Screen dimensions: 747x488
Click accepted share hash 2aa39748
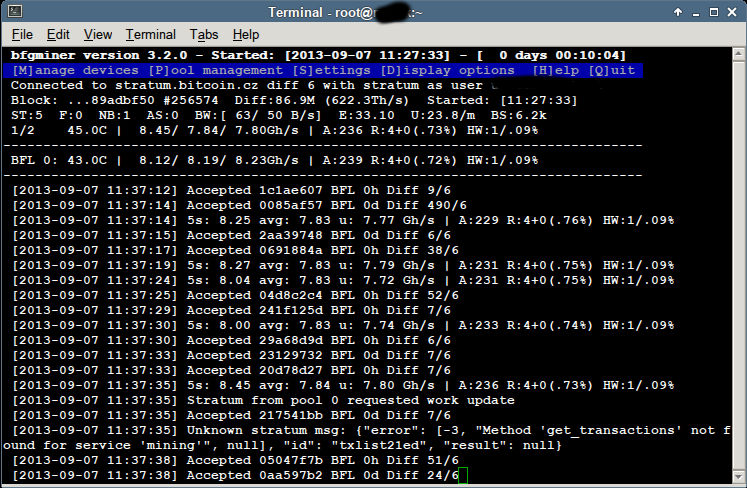pyautogui.click(x=291, y=235)
